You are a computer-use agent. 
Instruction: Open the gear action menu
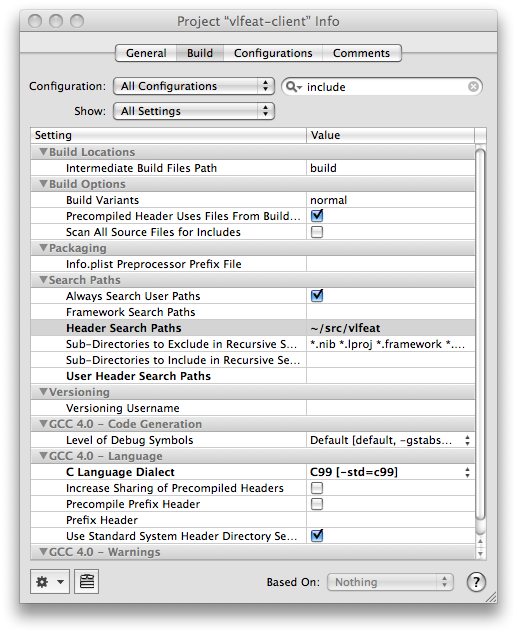coord(50,581)
